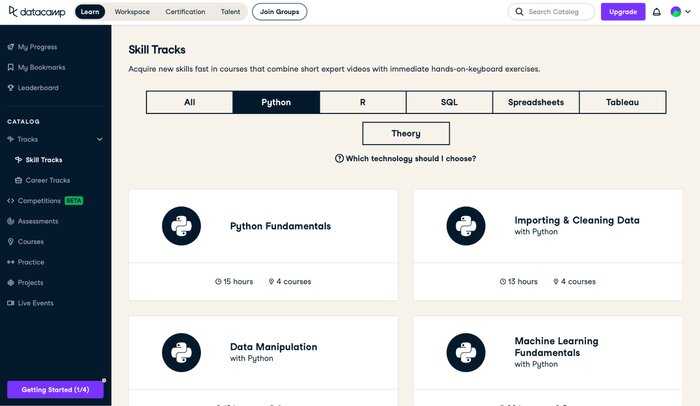
Task: Open Leaderboard in sidebar
Action: click(38, 88)
